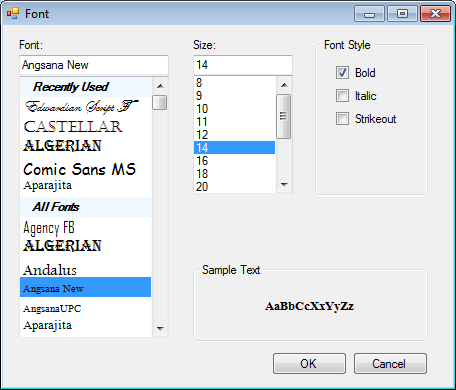Click the Font name text field

[x=94, y=65]
